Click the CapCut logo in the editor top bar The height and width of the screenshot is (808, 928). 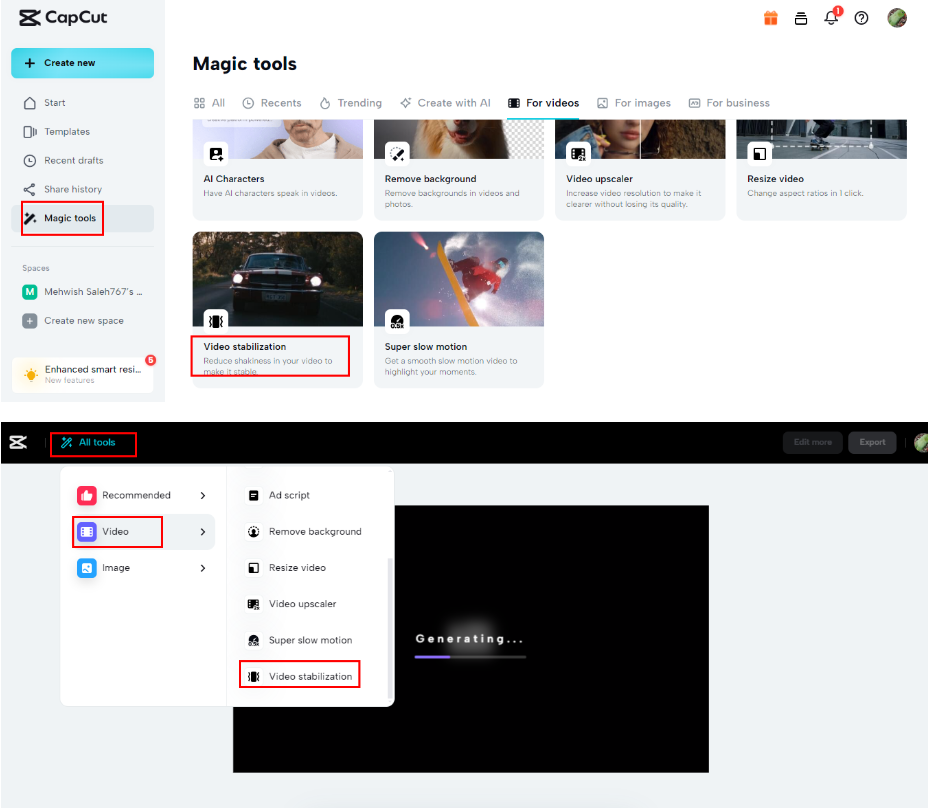tap(18, 442)
